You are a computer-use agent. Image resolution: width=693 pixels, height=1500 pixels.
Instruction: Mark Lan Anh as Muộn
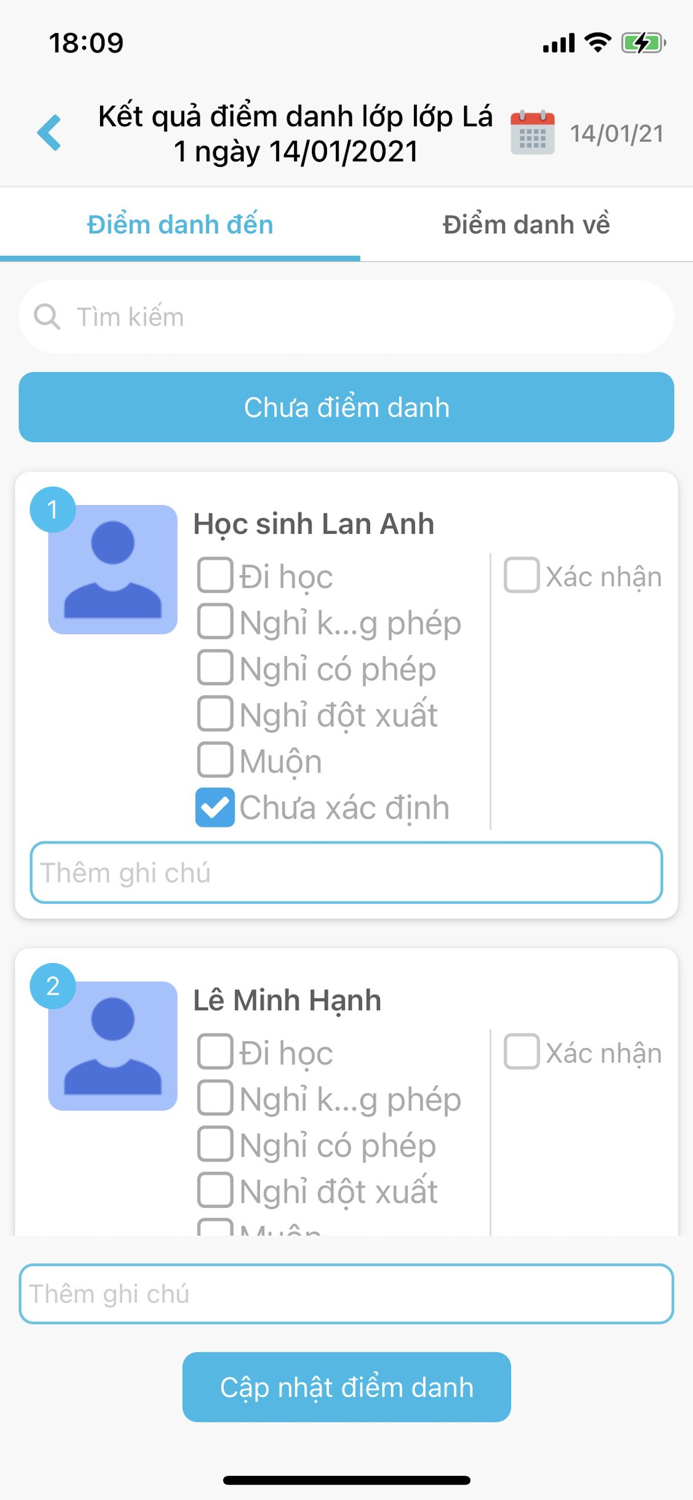[x=214, y=759]
